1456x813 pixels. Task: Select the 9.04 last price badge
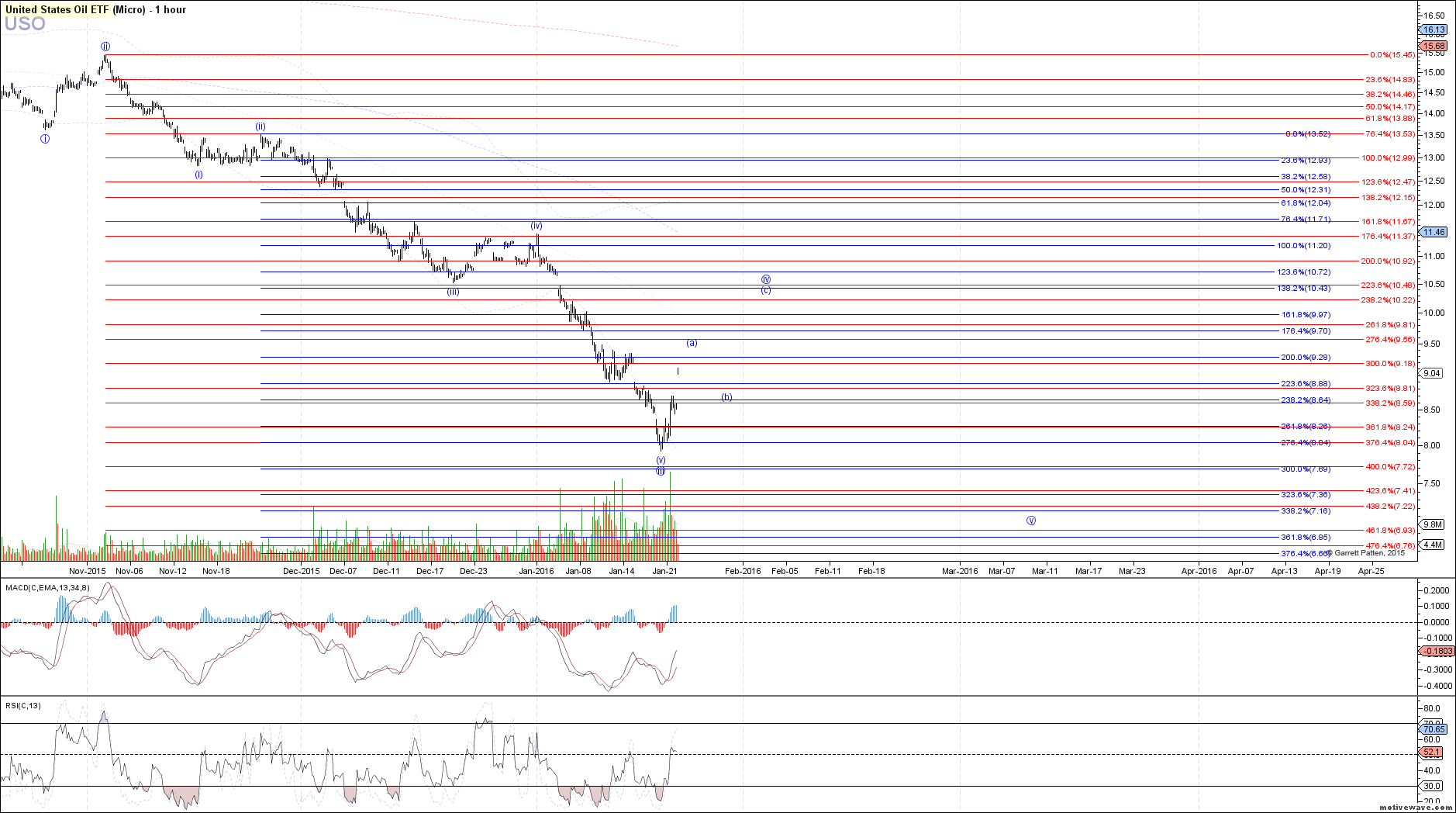[x=1434, y=373]
